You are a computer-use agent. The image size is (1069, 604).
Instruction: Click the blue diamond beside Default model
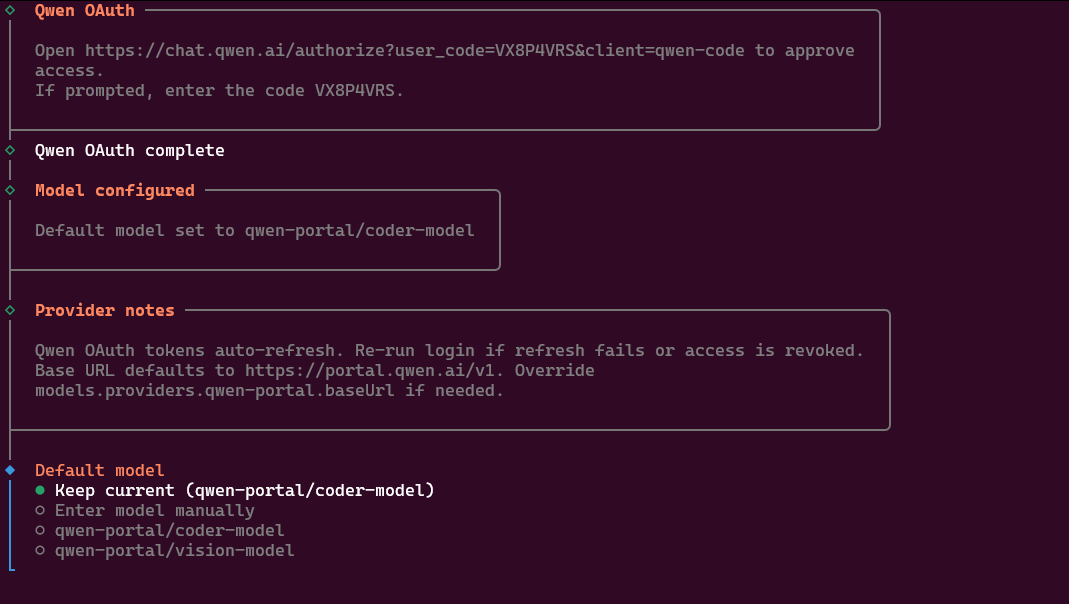pos(10,470)
